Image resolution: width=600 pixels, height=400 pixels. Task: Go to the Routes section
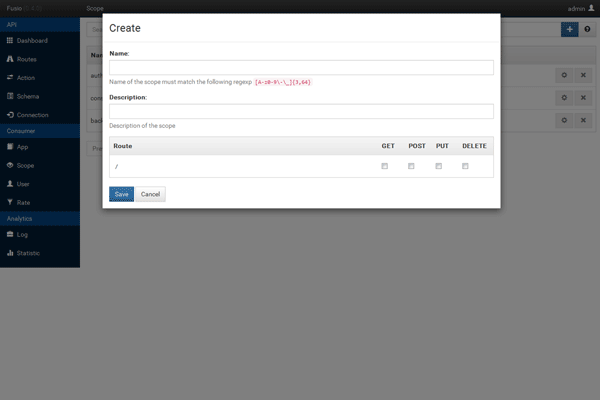28,60
